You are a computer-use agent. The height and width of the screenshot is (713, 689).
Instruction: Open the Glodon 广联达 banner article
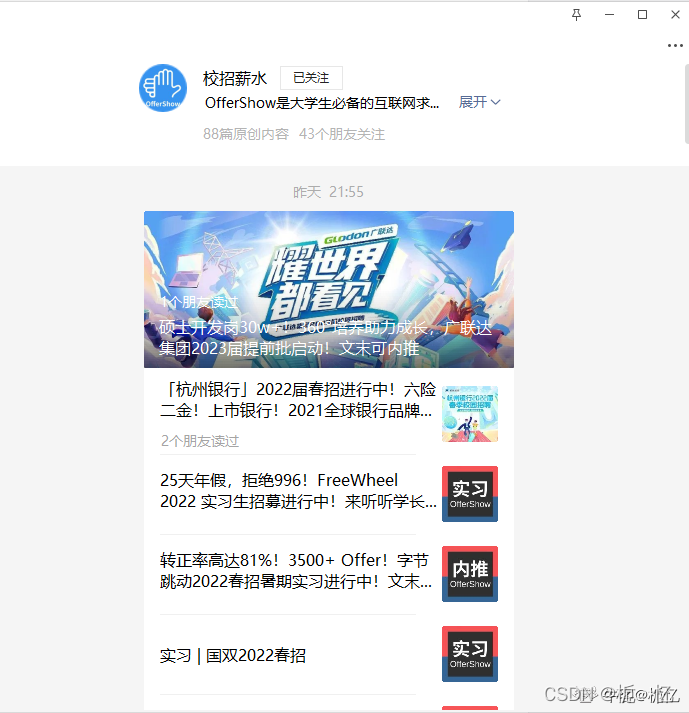(329, 289)
